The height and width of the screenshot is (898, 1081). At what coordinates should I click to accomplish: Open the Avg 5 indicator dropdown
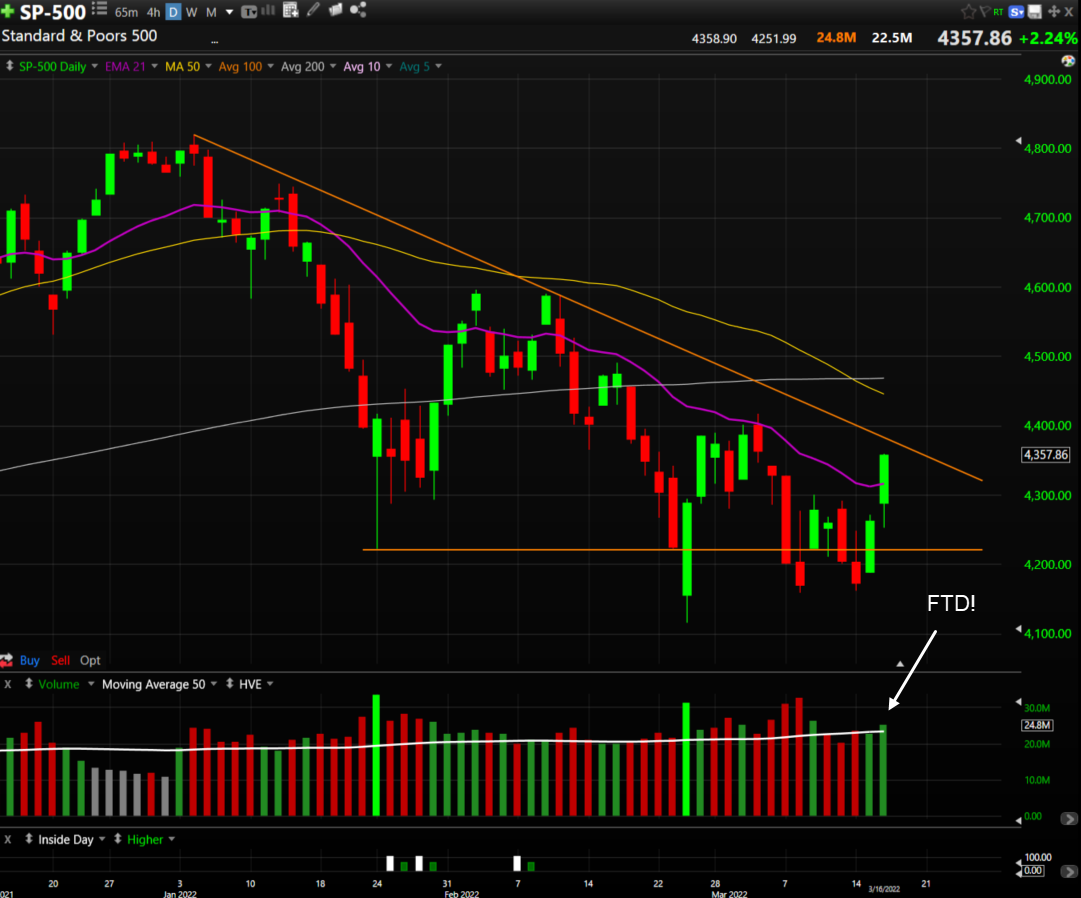(438, 66)
